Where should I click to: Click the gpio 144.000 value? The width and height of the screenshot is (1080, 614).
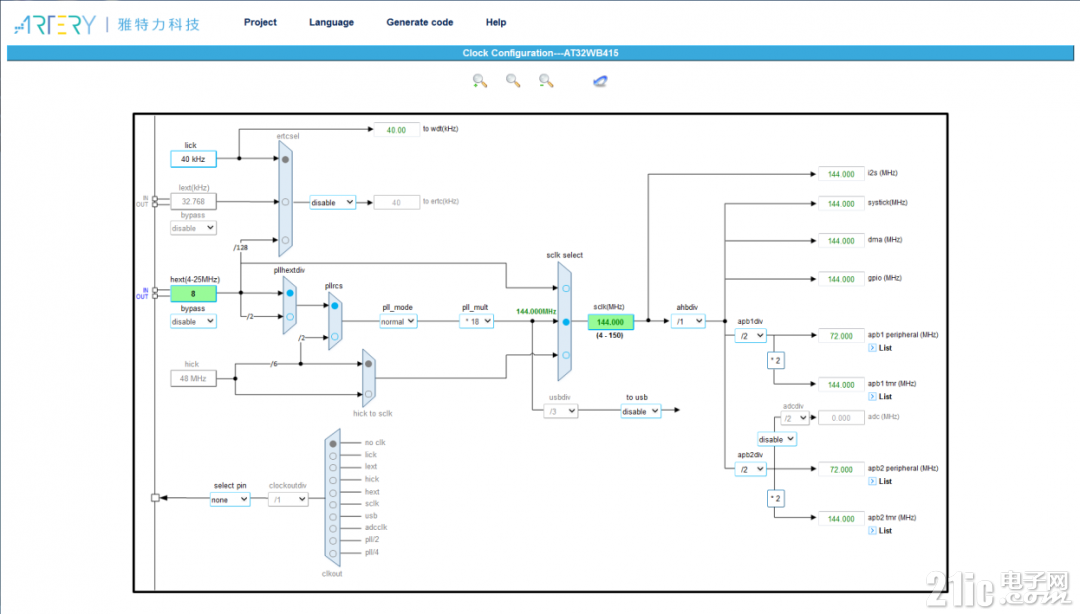pyautogui.click(x=841, y=279)
